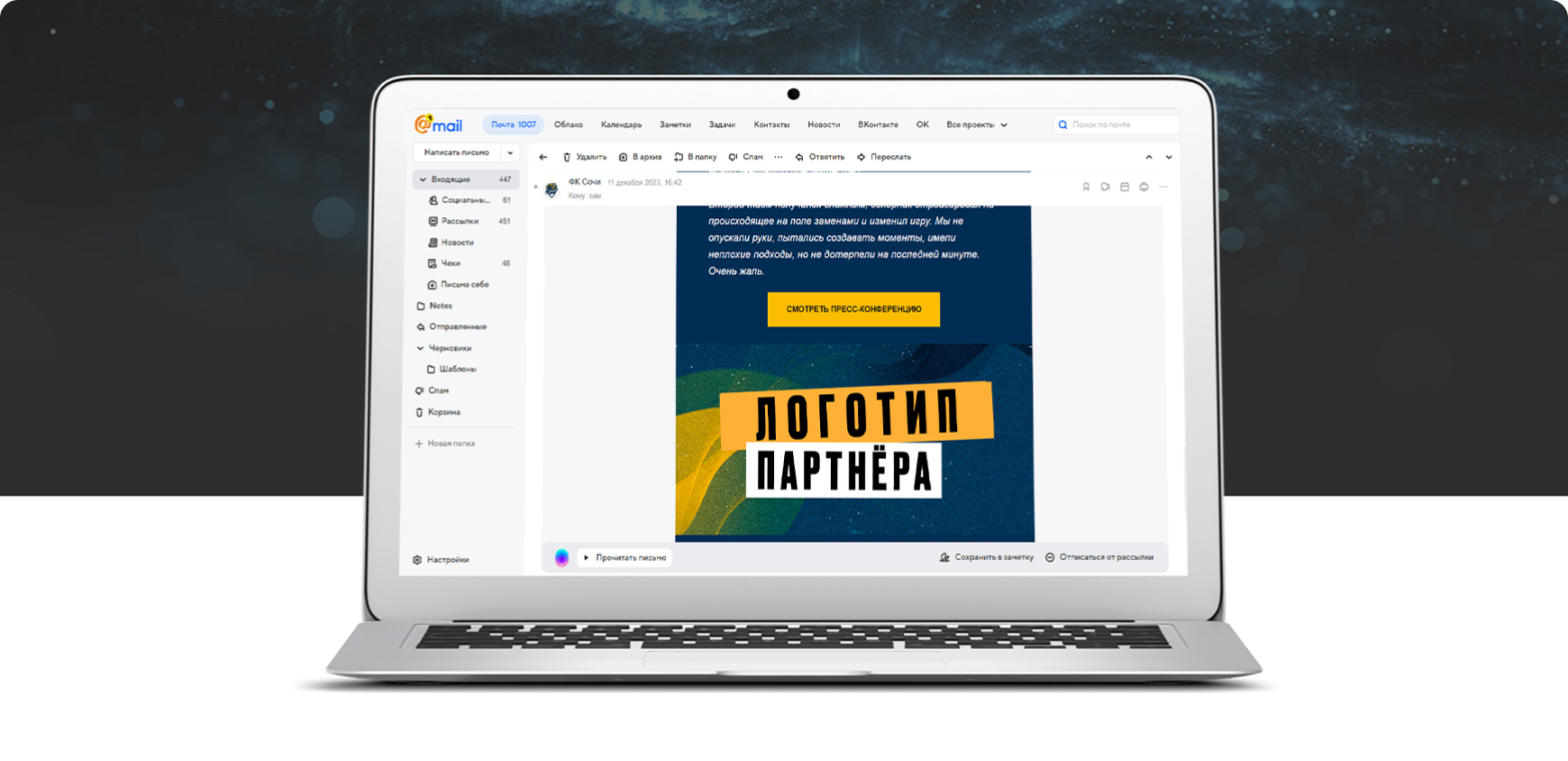The image size is (1568, 761).
Task: Open the Почта 1007 tab
Action: click(514, 124)
